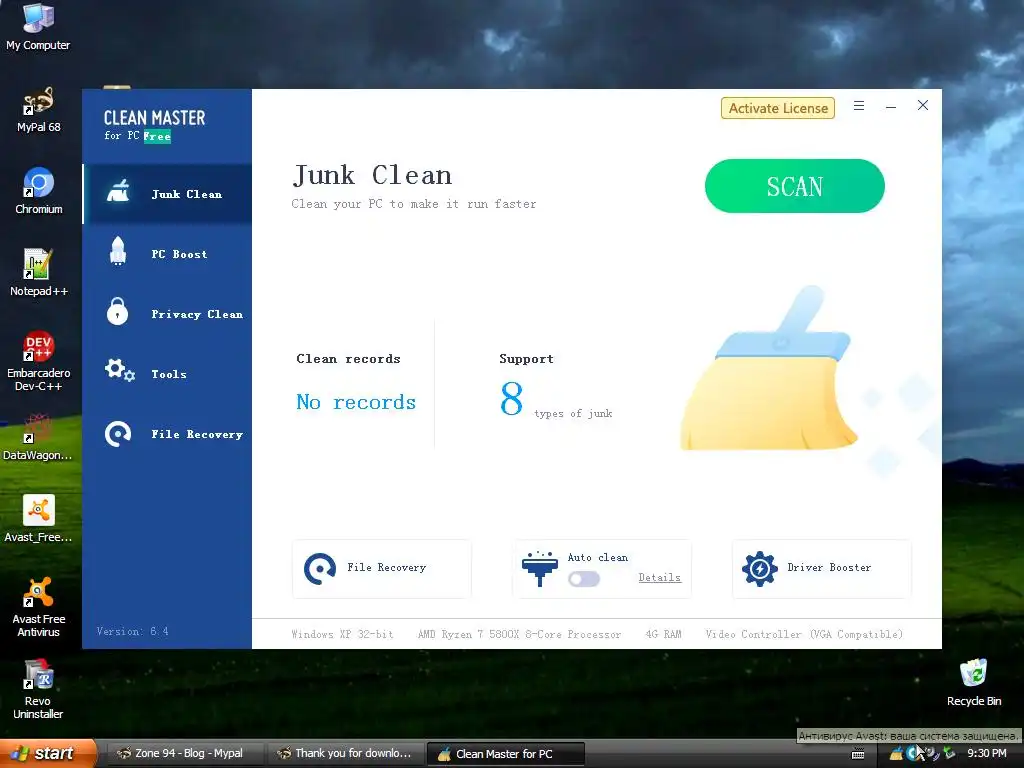
Task: Switch to Thank you for download taskbar item
Action: 345,754
